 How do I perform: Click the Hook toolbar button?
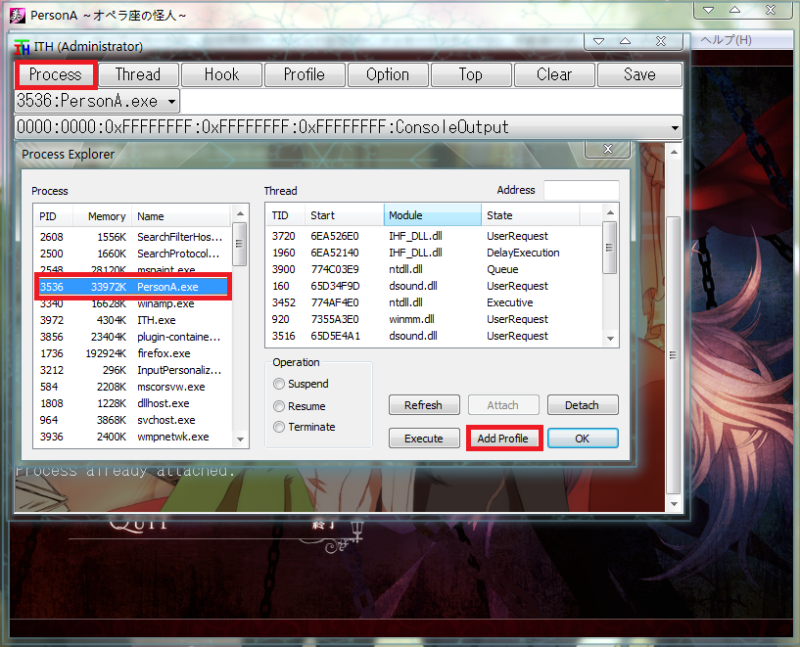point(221,75)
